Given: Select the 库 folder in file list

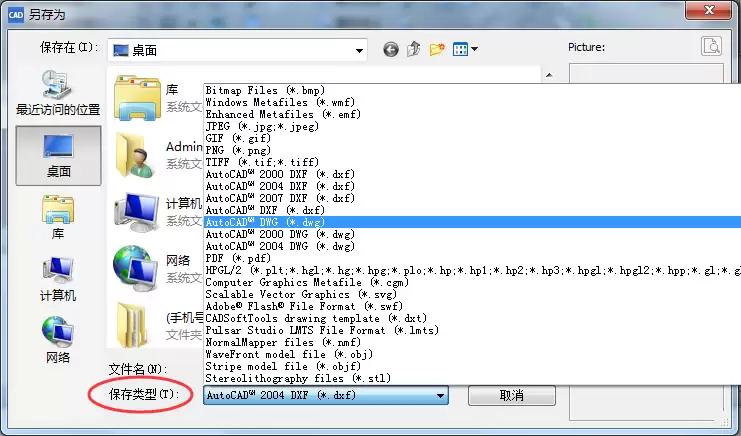Looking at the screenshot, I should tap(158, 98).
